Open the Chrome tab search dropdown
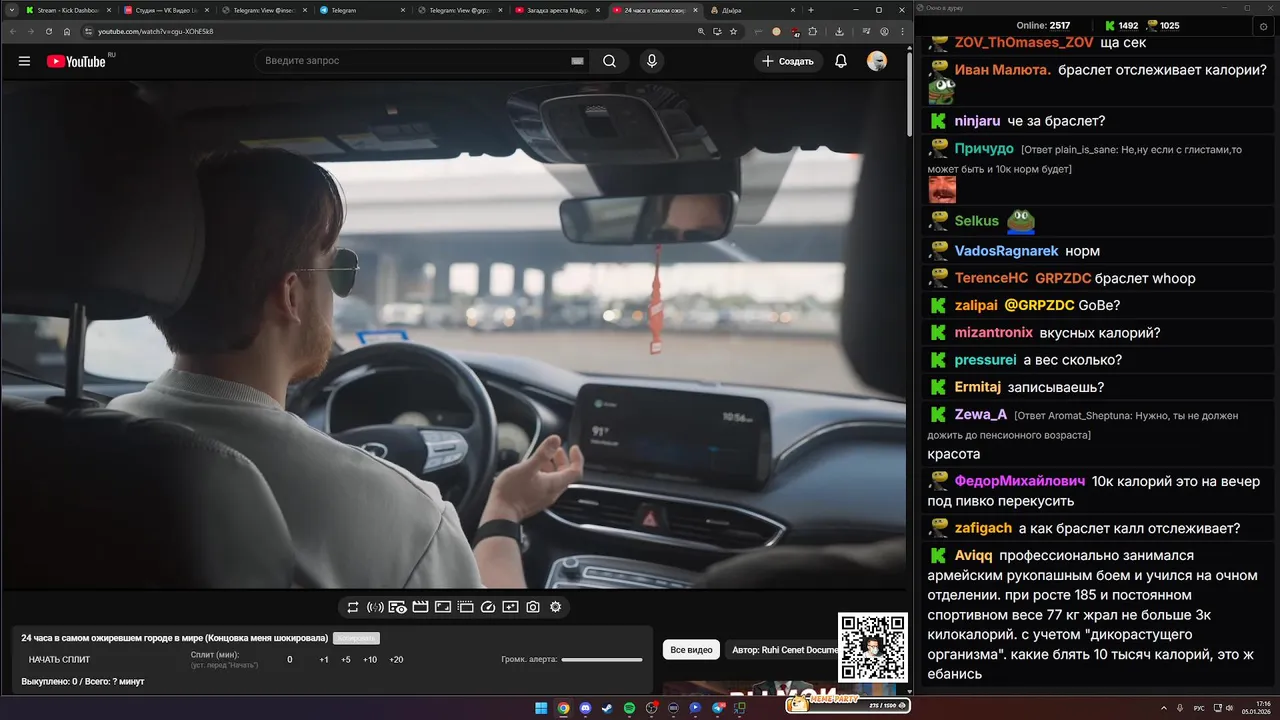Image resolution: width=1280 pixels, height=720 pixels. click(x=11, y=10)
